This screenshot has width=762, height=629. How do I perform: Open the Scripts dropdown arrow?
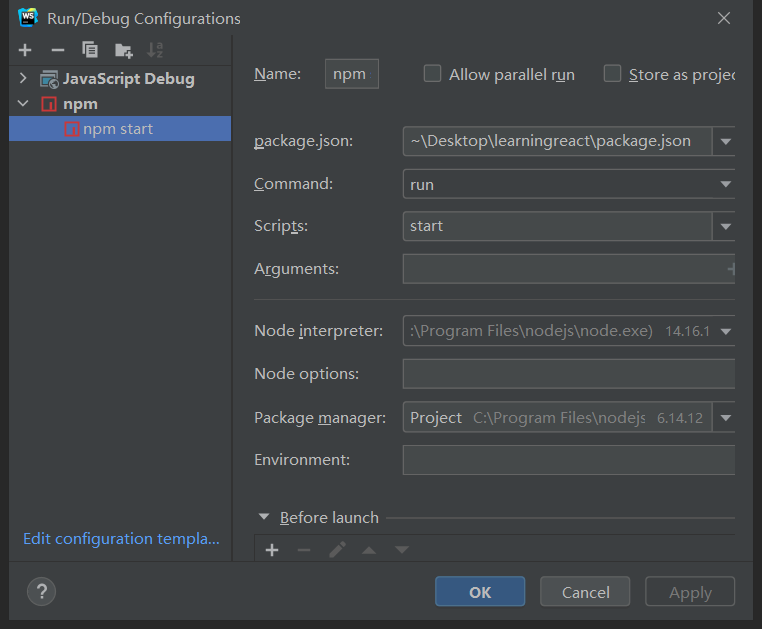point(725,227)
